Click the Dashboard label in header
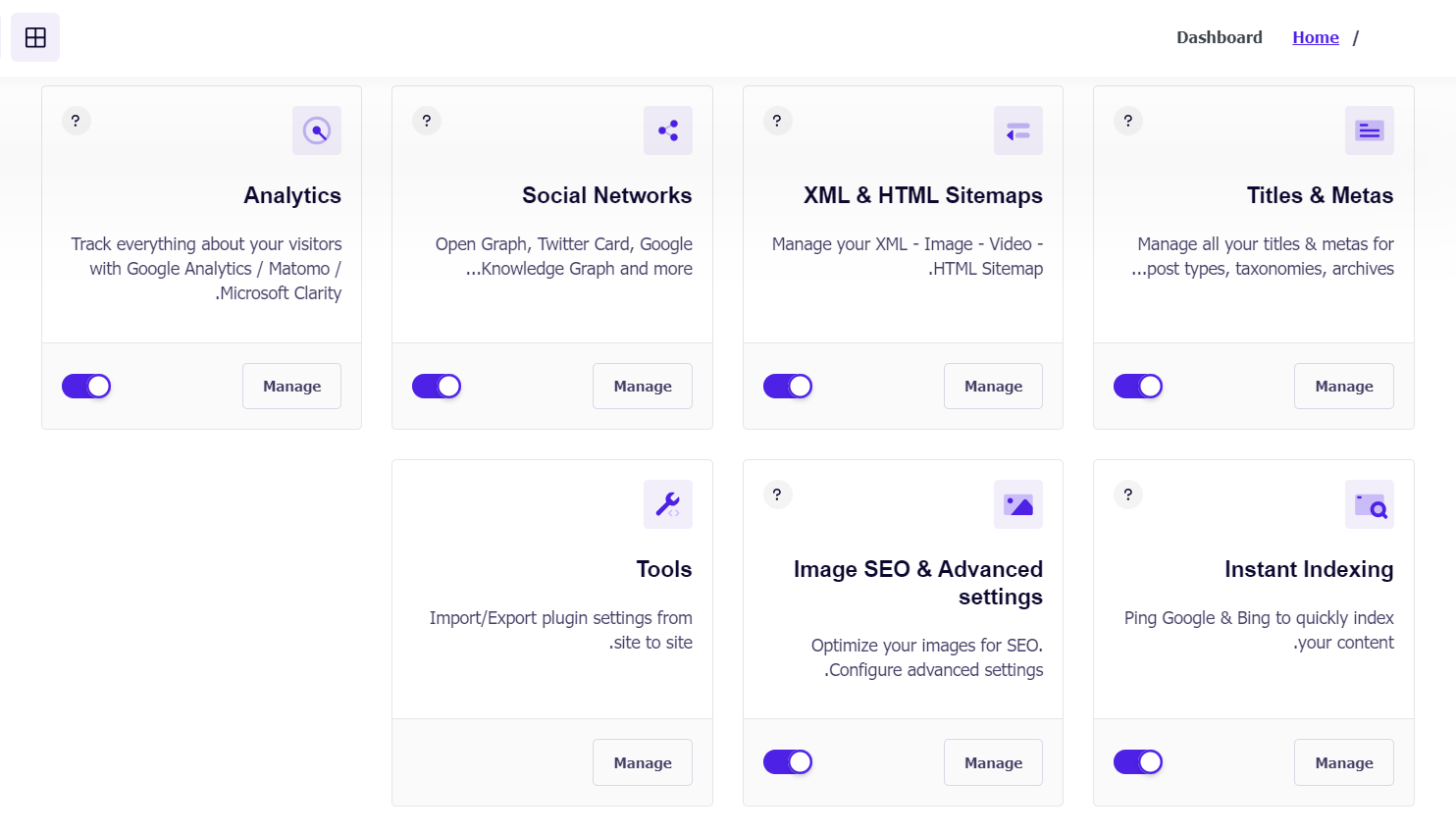The width and height of the screenshot is (1456, 834). click(x=1220, y=37)
